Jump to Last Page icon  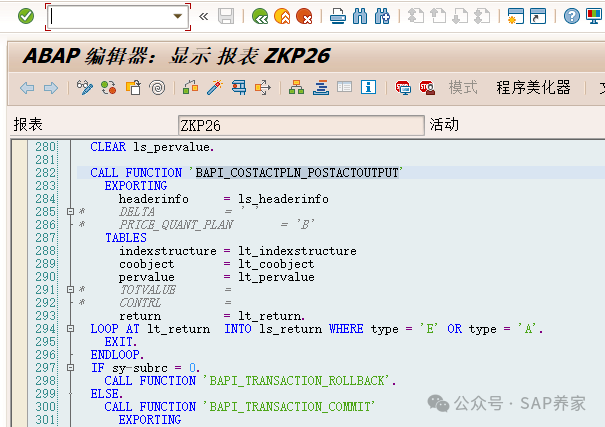click(x=482, y=16)
